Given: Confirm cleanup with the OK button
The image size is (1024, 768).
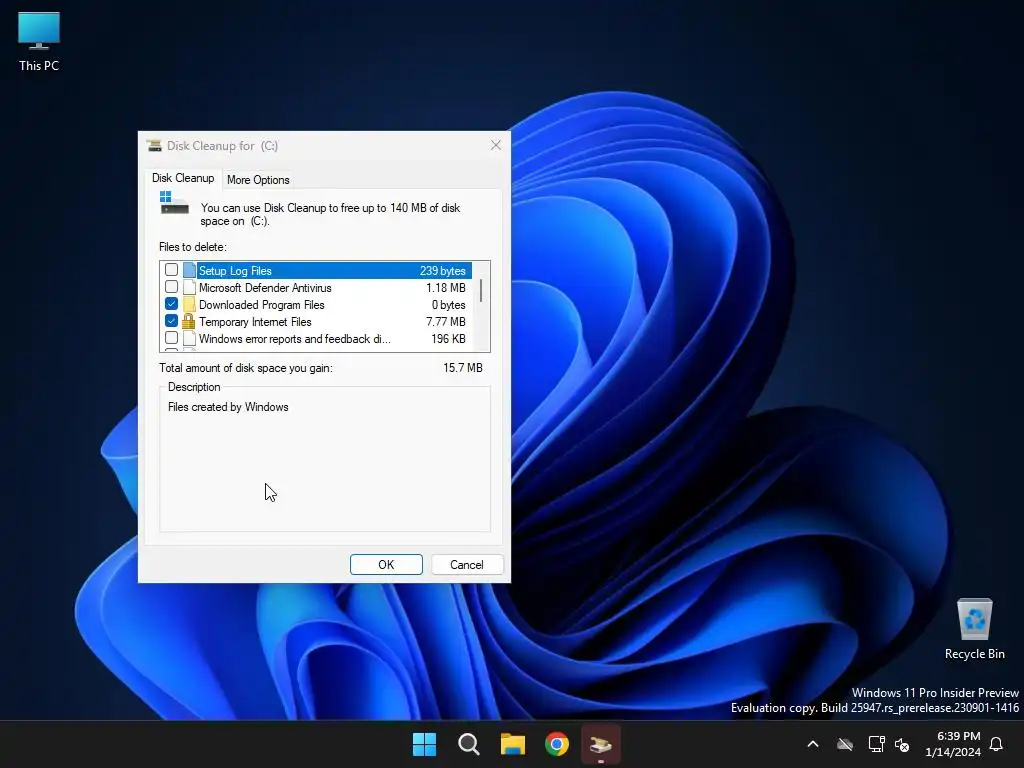Looking at the screenshot, I should coord(386,564).
